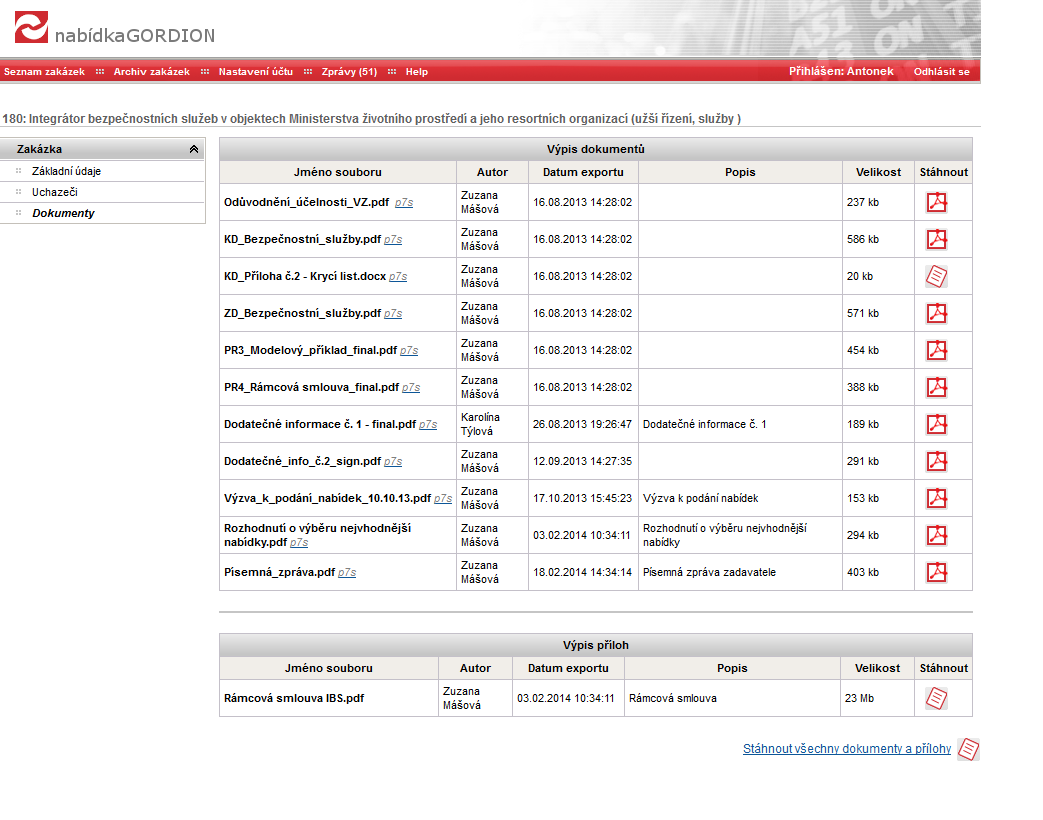The width and height of the screenshot is (1043, 820).
Task: Click Odhlásit se to log out
Action: (941, 72)
